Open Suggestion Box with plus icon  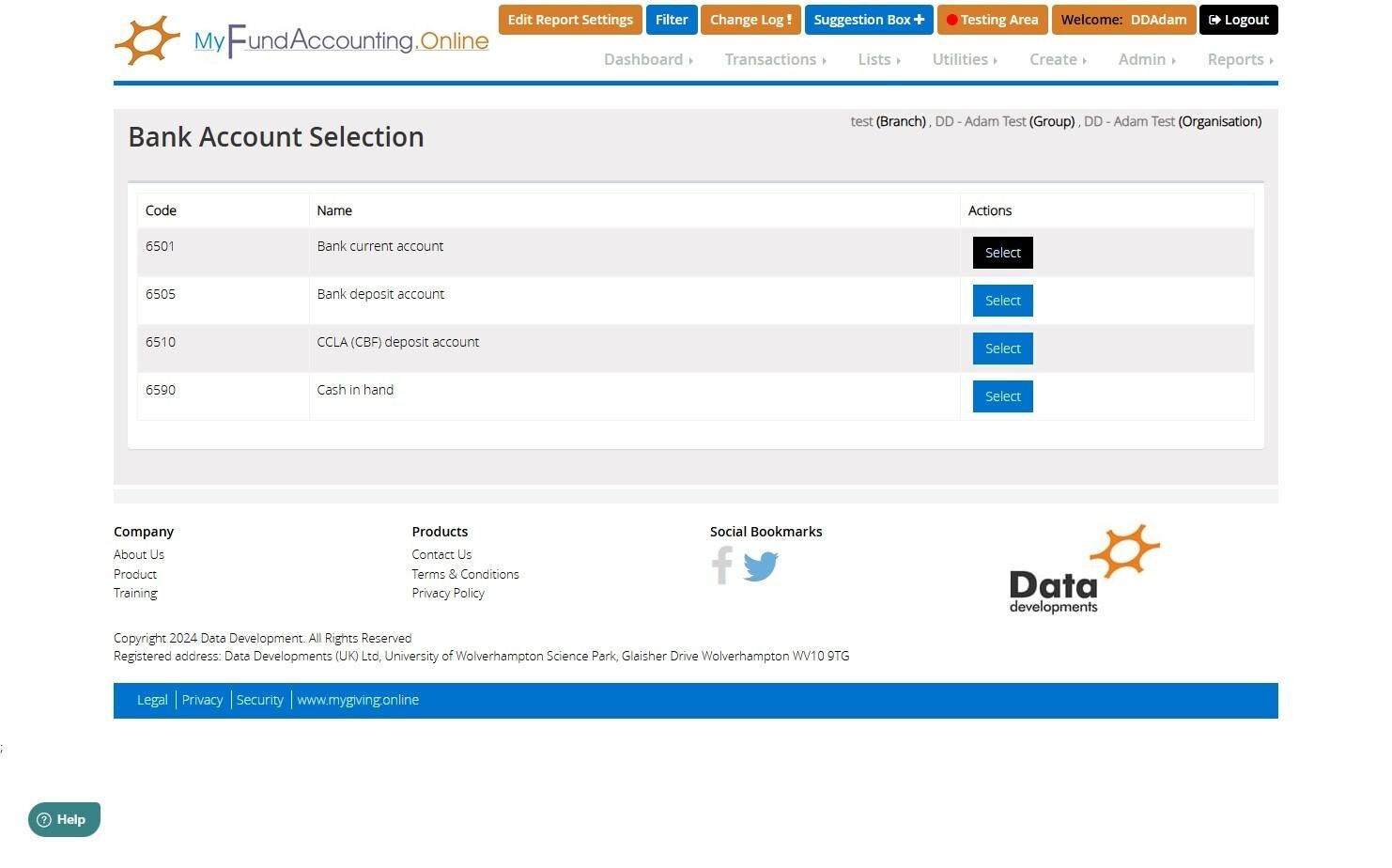coord(869,20)
